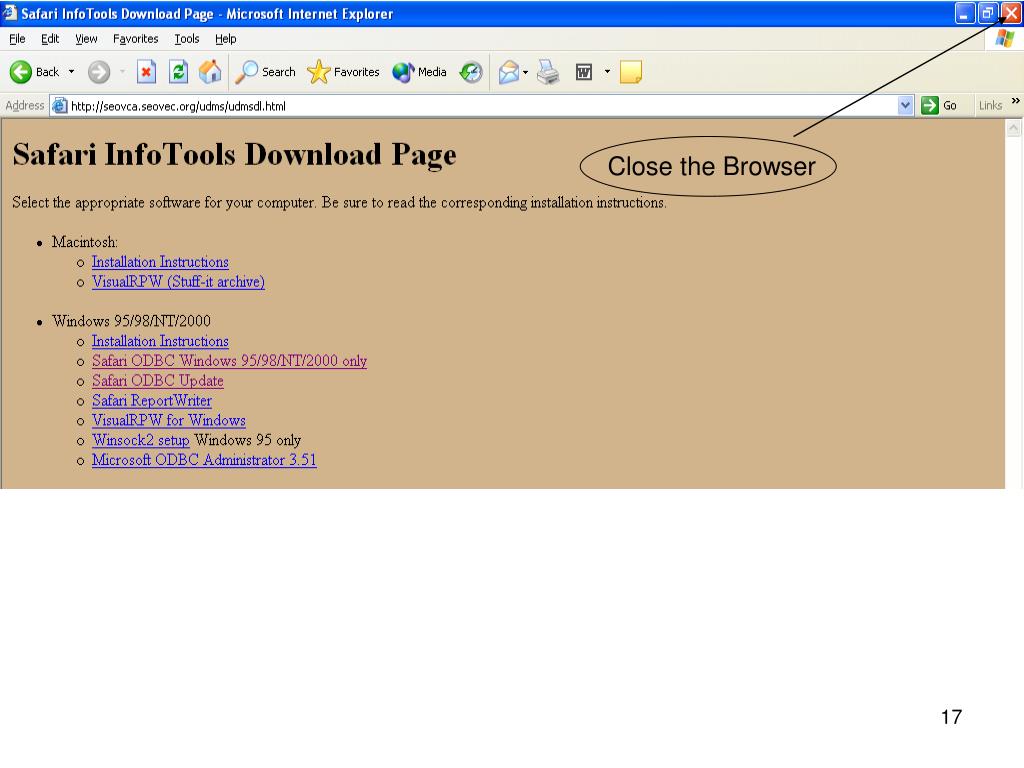1024x768 pixels.
Task: Click the Back arrow button
Action: [35, 72]
